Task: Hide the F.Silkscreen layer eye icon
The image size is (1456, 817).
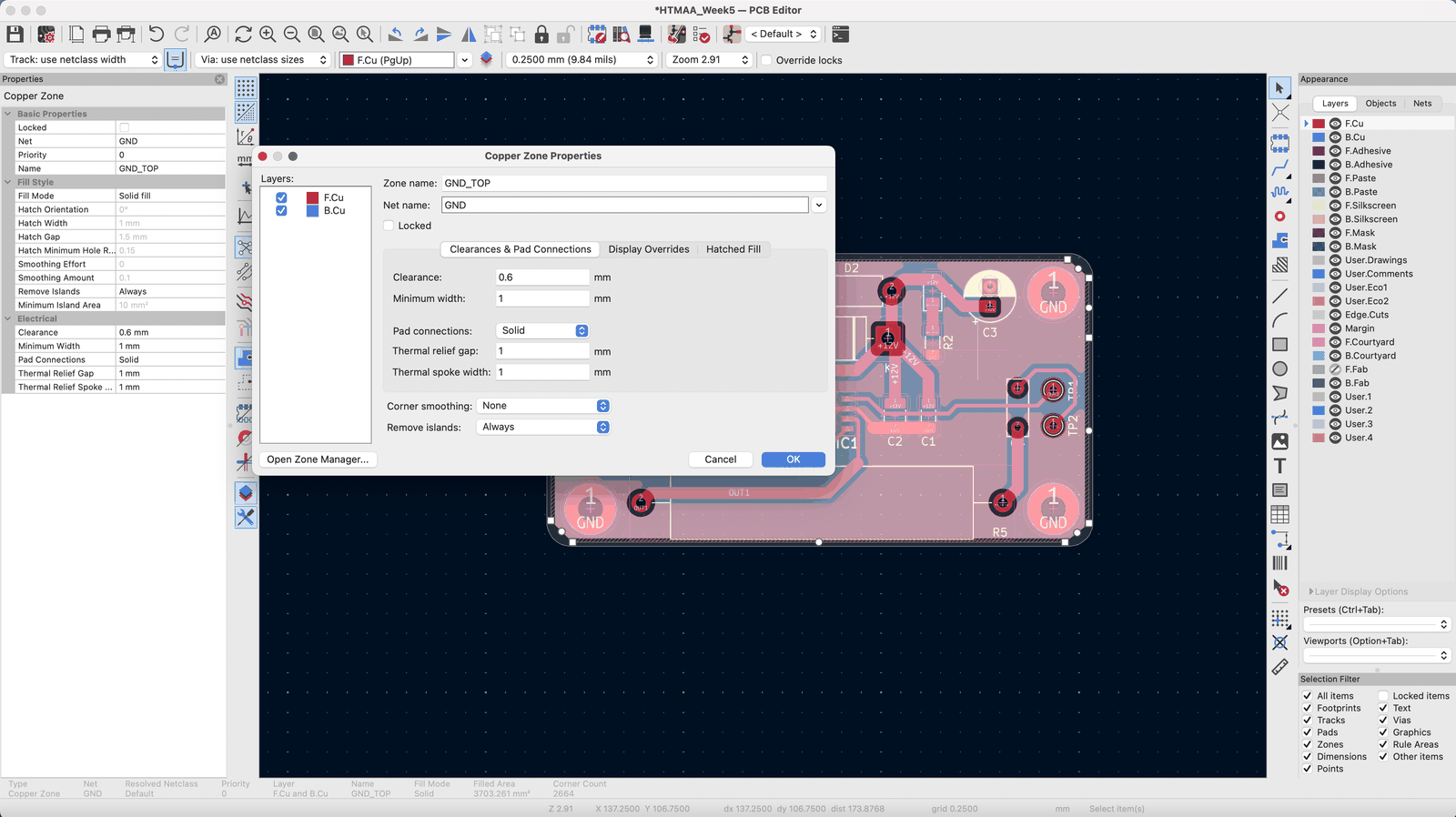Action: 1335,206
